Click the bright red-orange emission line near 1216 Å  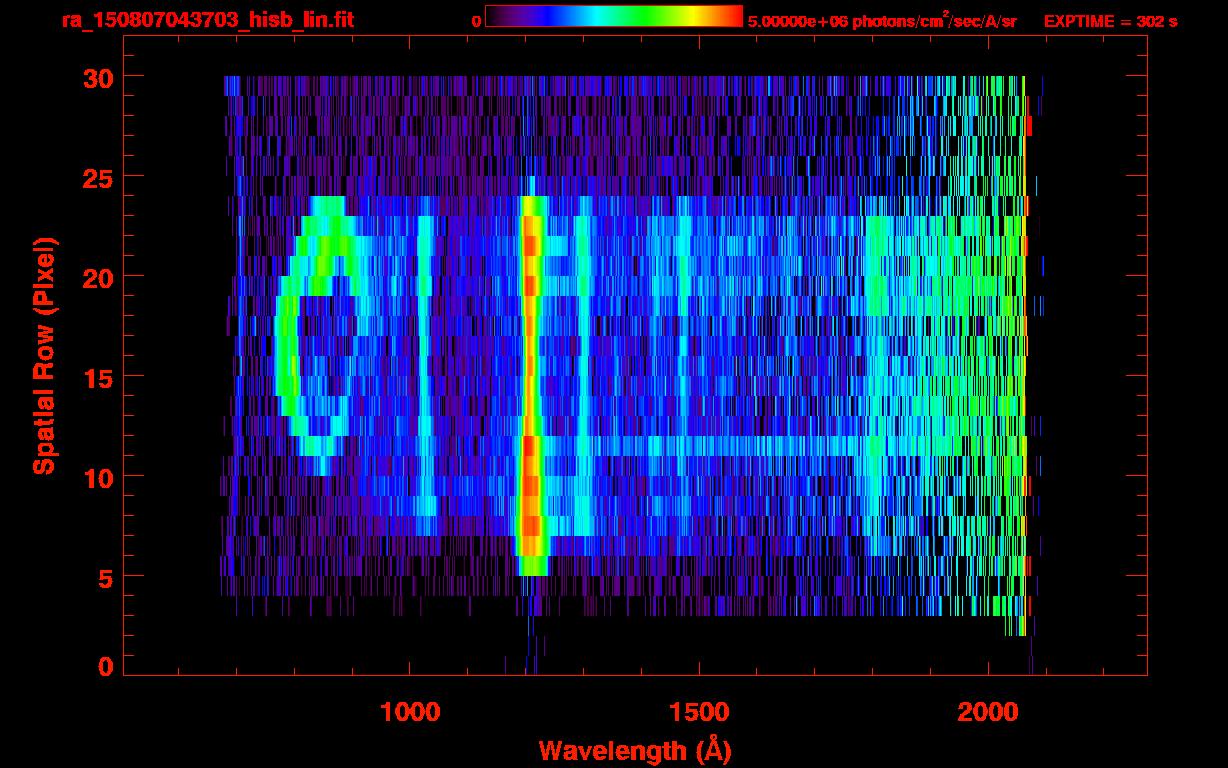[x=531, y=385]
